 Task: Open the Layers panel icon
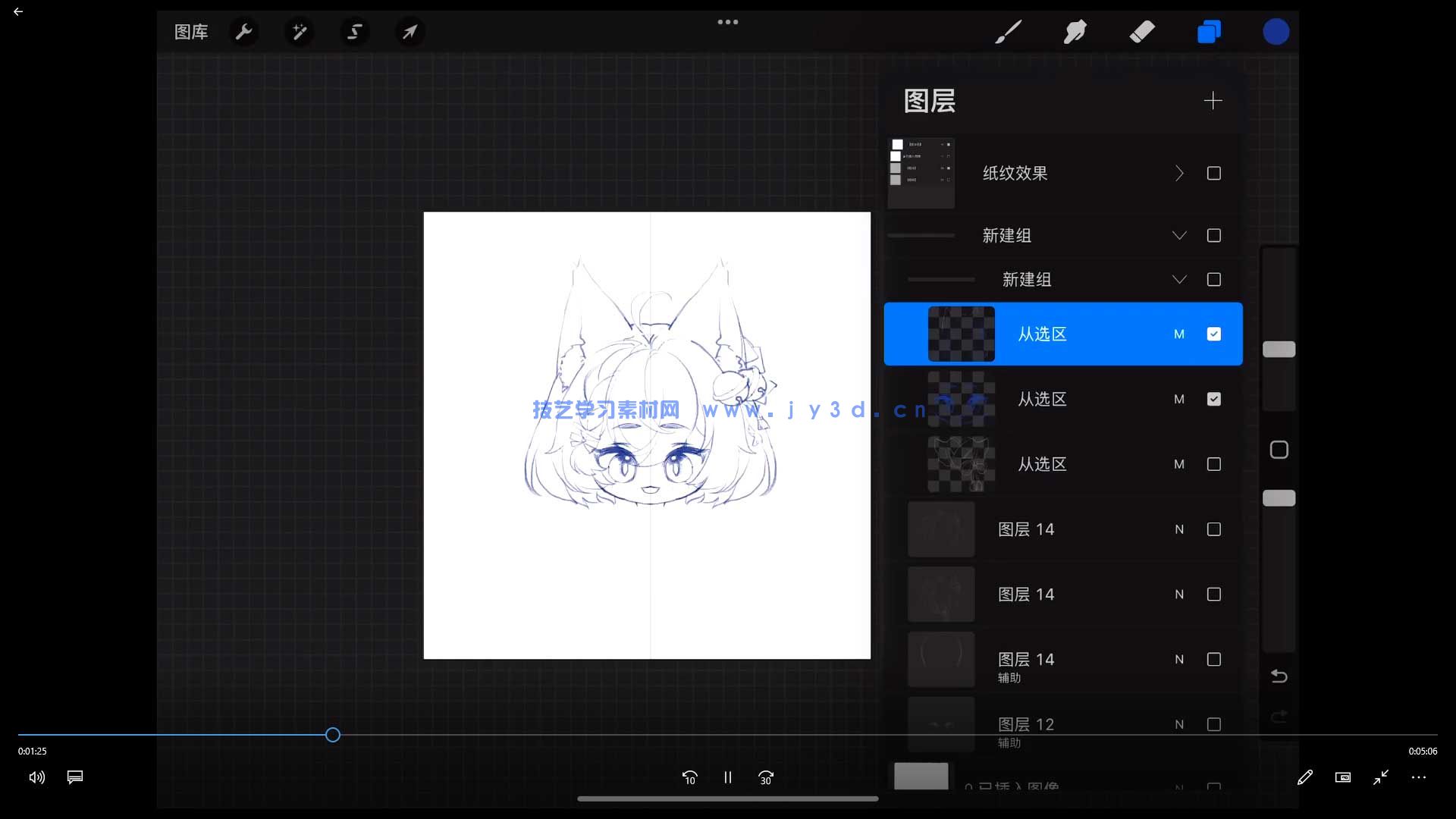(1208, 32)
